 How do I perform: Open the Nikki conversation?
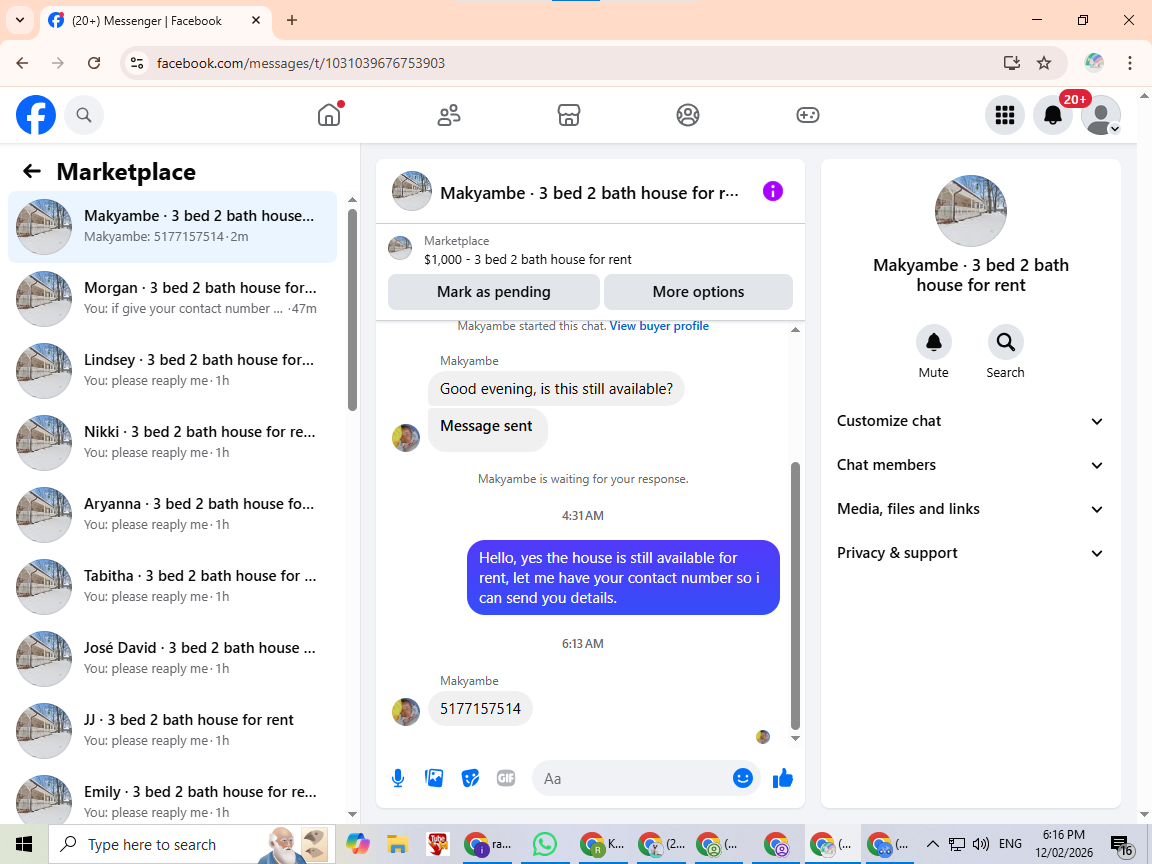click(x=173, y=442)
